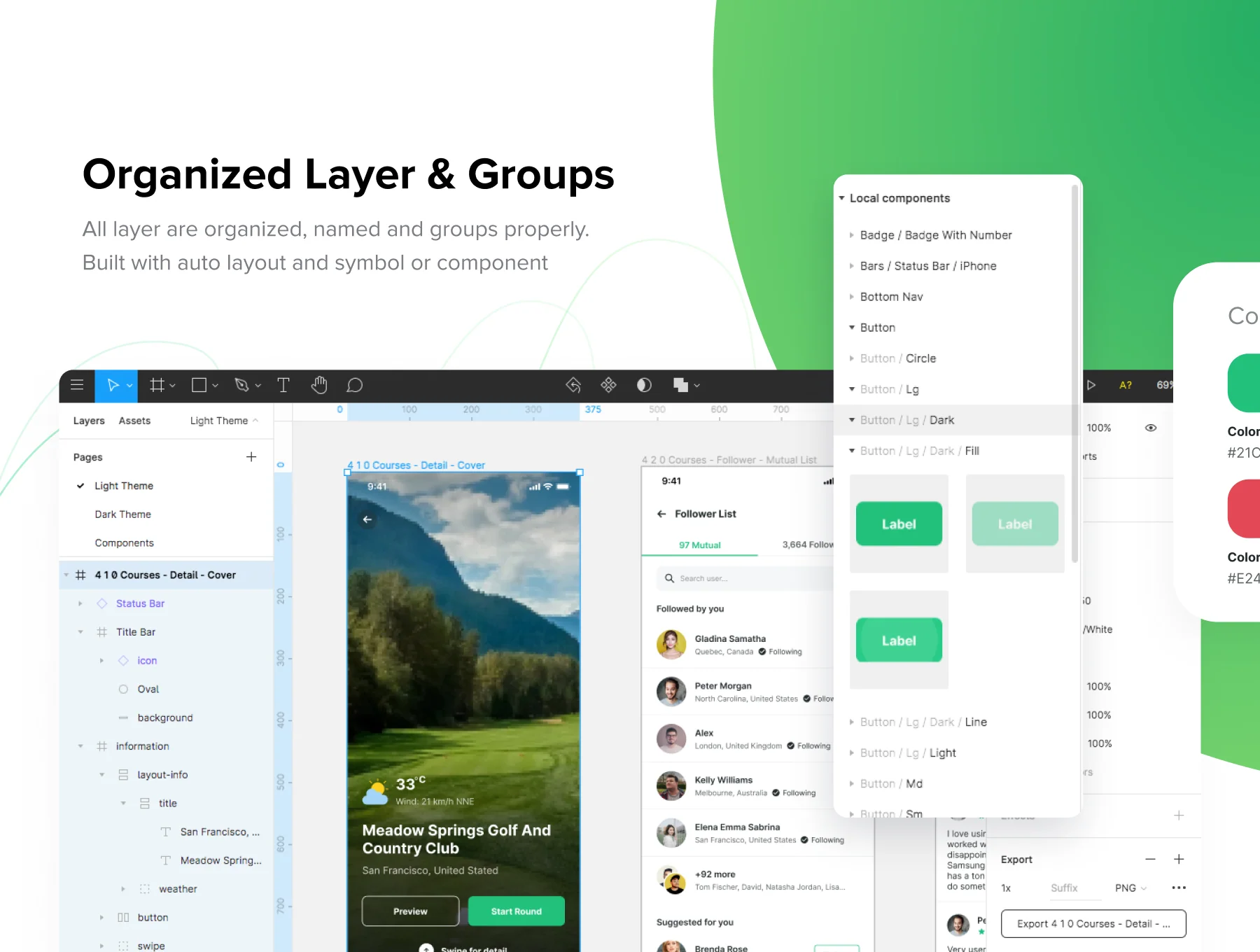Remove export setting with minus icon
Image resolution: width=1260 pixels, height=952 pixels.
pyautogui.click(x=1151, y=859)
